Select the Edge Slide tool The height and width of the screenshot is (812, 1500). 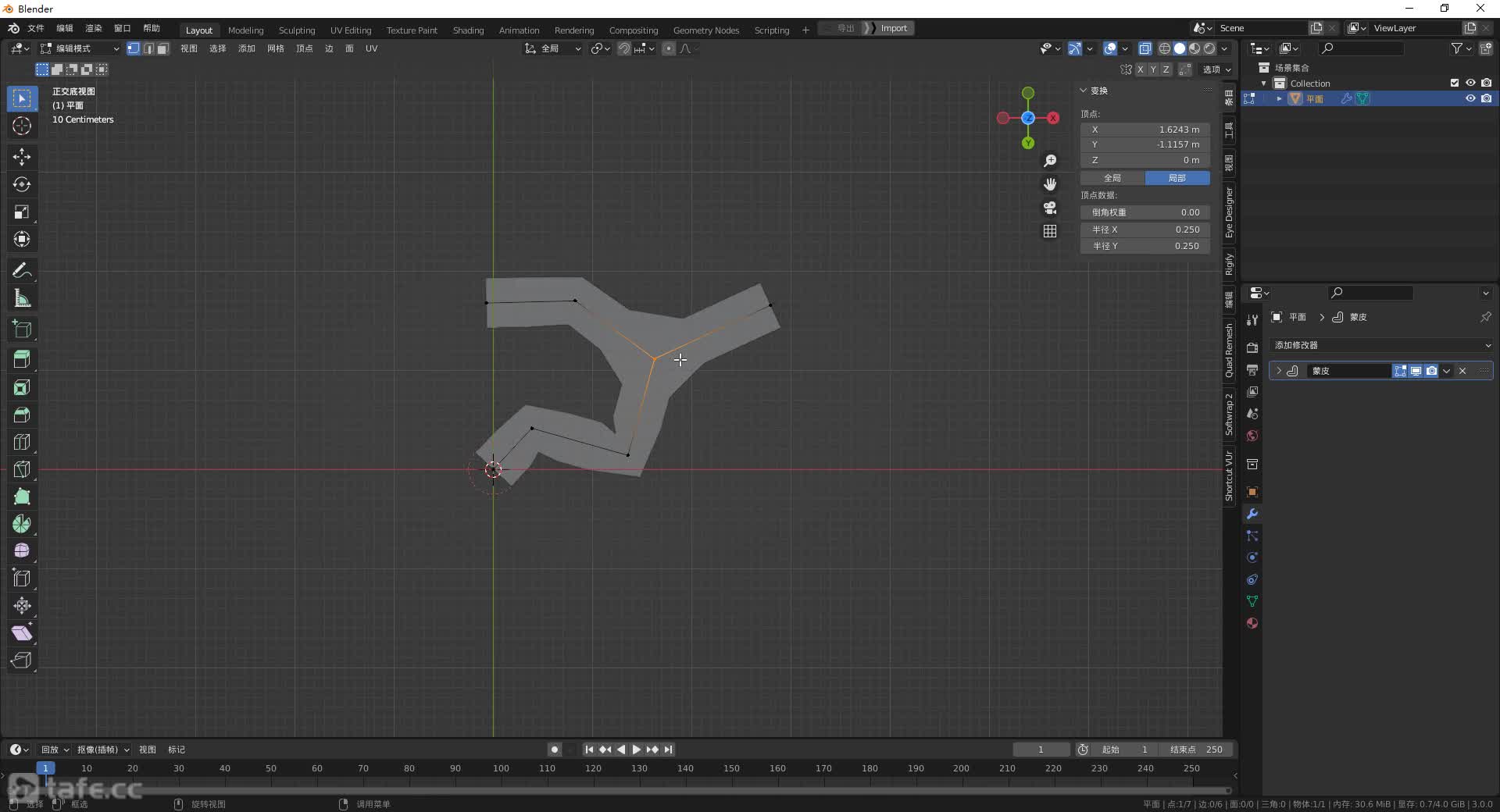(22, 579)
